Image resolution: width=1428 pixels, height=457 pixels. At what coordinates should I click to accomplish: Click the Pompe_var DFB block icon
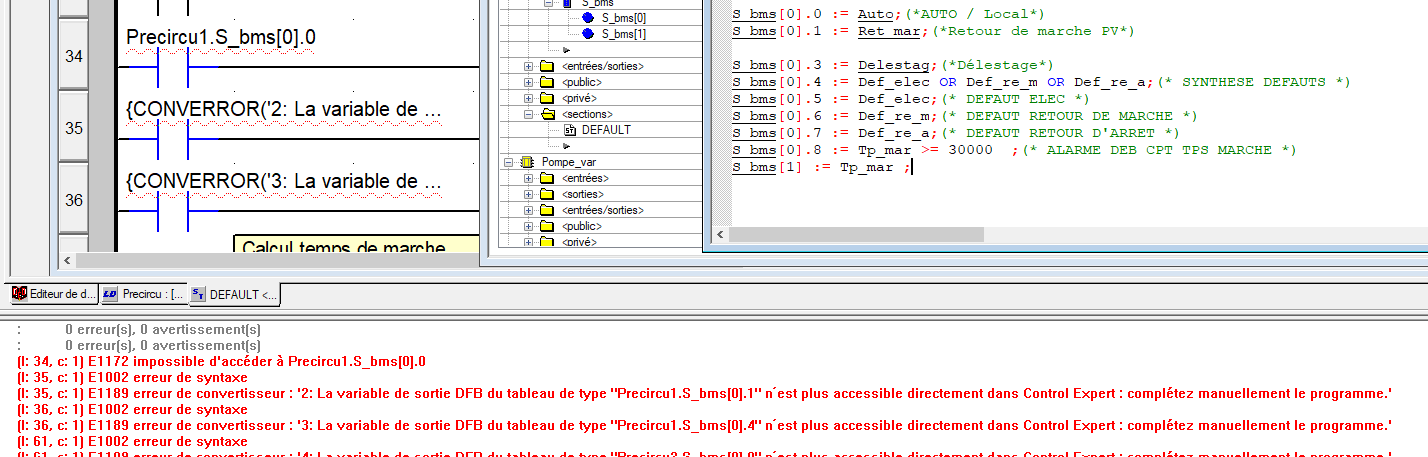point(526,162)
